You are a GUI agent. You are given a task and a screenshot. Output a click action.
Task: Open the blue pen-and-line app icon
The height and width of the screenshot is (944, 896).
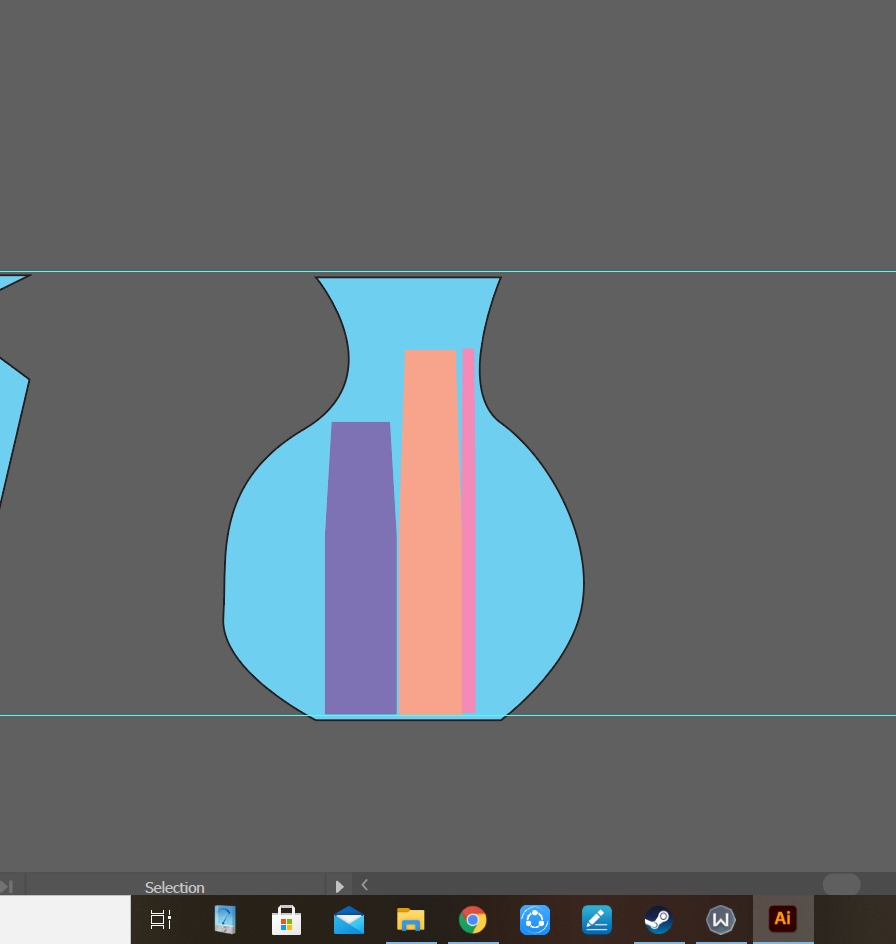click(597, 920)
